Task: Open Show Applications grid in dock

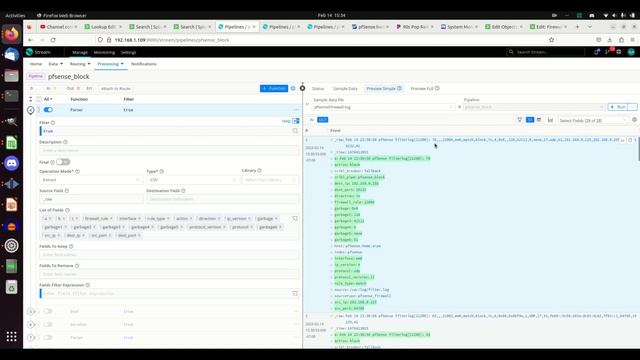Action: click(11, 336)
